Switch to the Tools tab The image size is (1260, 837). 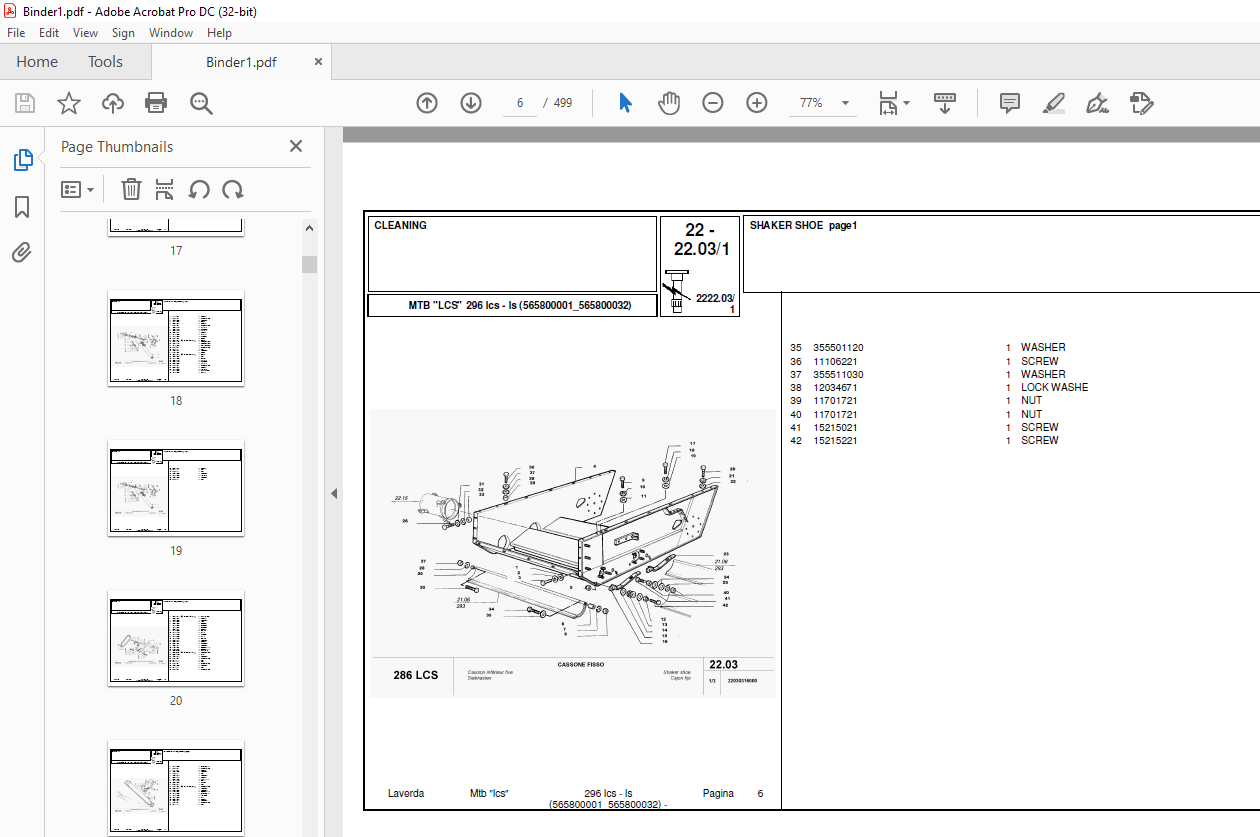(x=105, y=62)
